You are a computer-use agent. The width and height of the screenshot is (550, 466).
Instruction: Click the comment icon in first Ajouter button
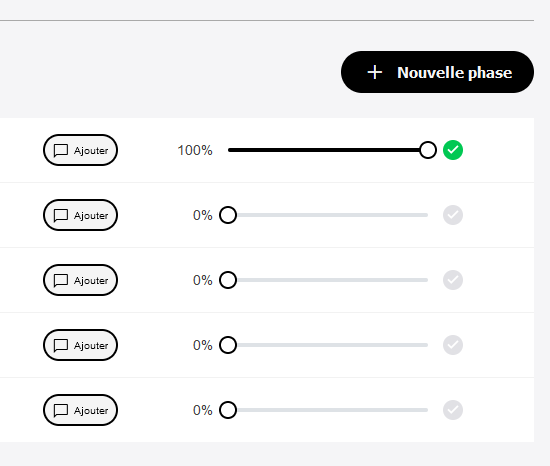pyautogui.click(x=61, y=150)
